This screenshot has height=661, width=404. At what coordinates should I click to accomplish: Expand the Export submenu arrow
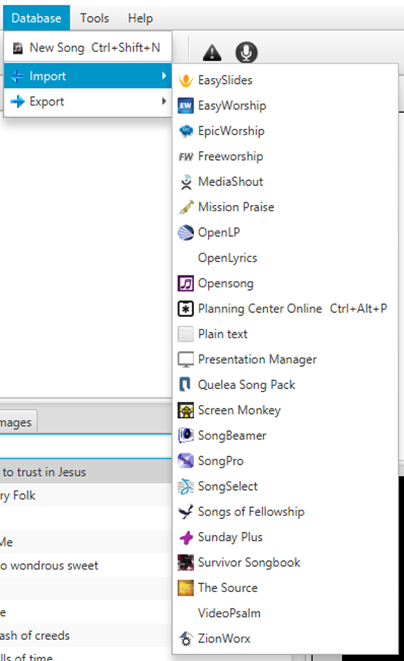click(x=164, y=101)
